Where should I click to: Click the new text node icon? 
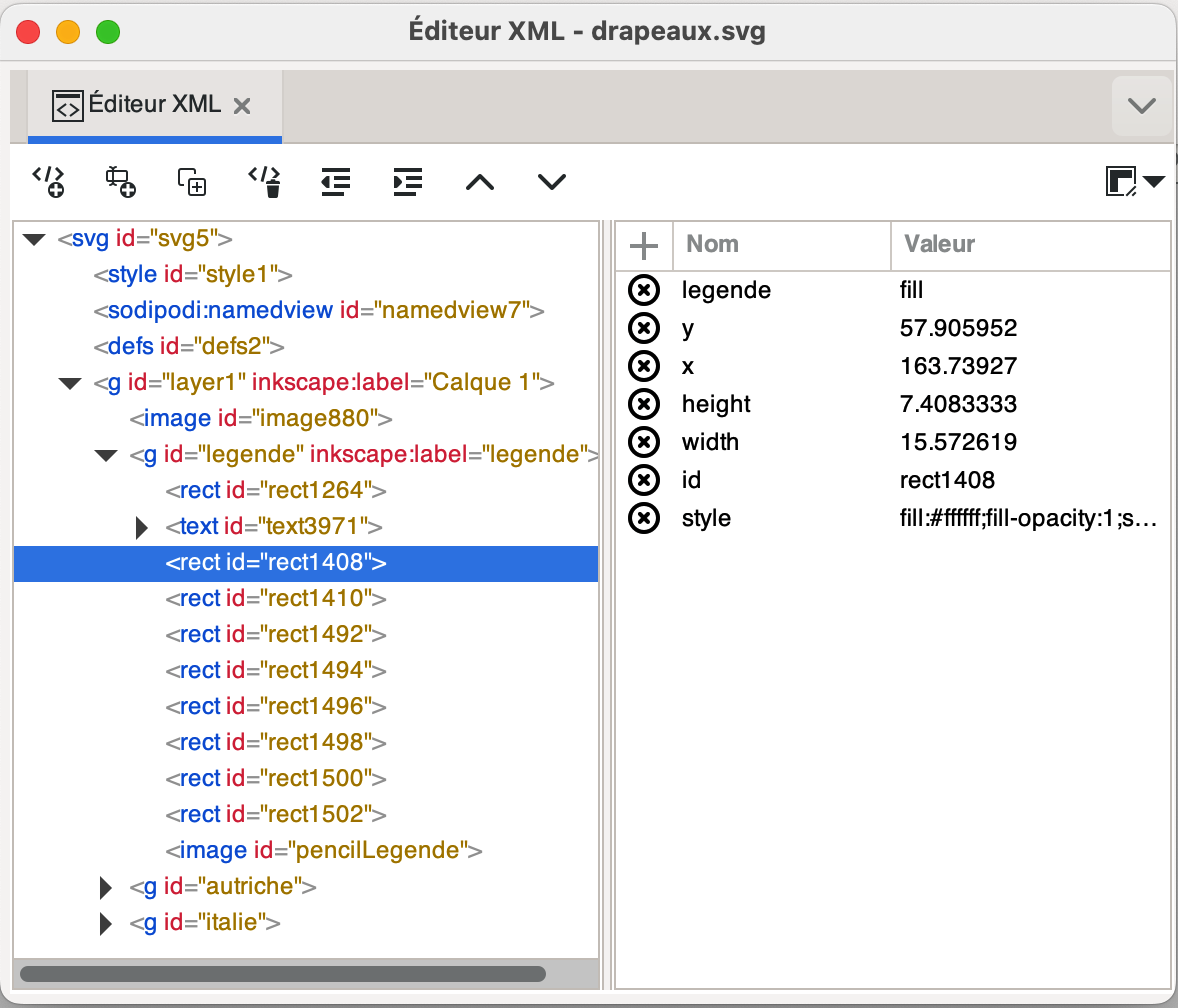(x=120, y=181)
